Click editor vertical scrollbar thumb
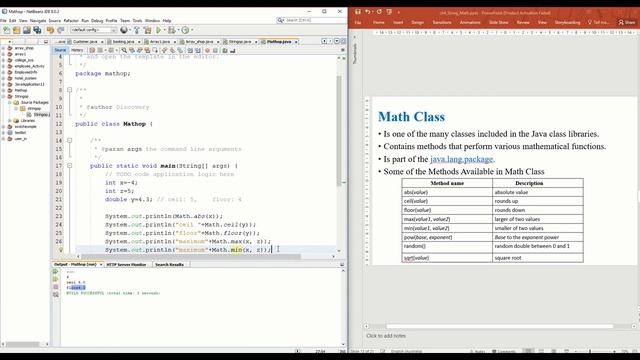 pos(339,131)
